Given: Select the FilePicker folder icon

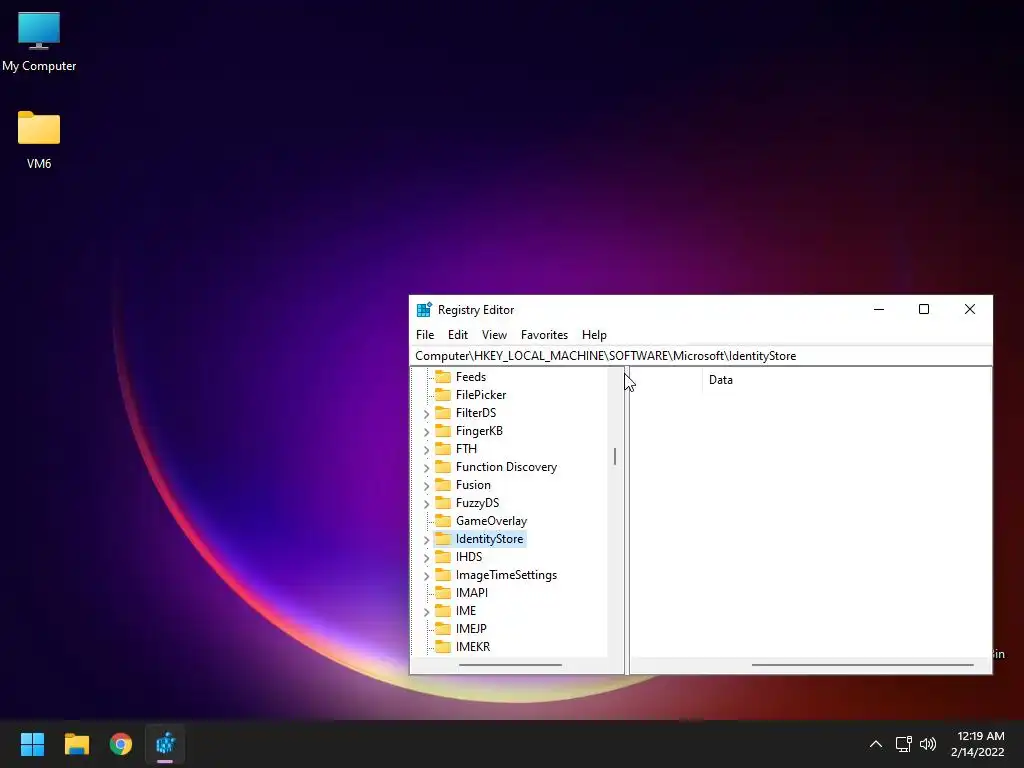Looking at the screenshot, I should [443, 394].
